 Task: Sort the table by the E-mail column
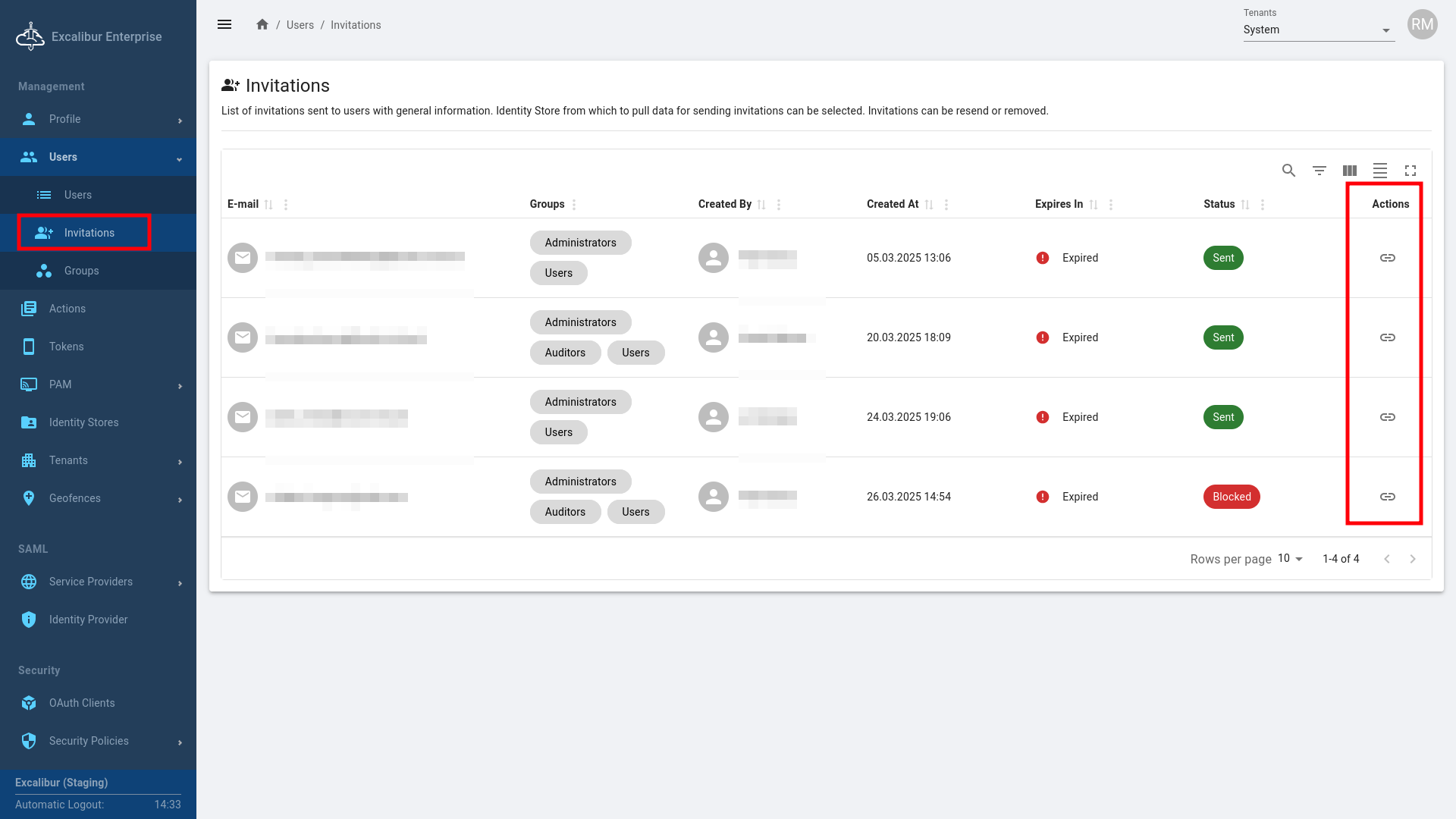[x=268, y=205]
